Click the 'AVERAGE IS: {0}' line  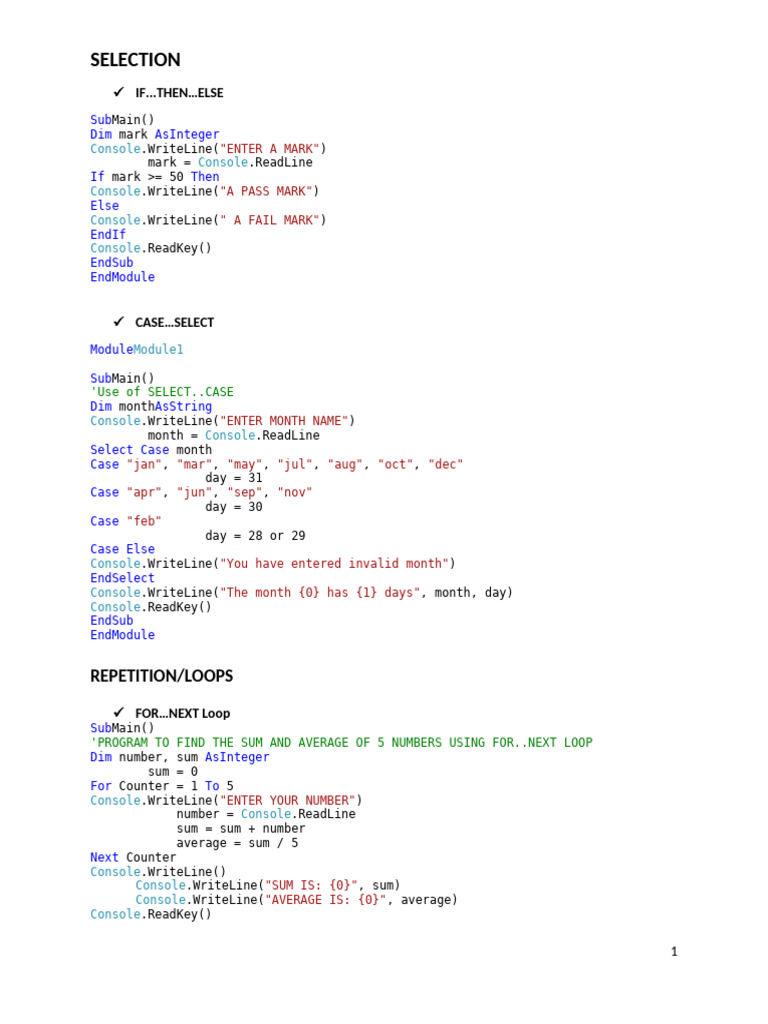[x=296, y=900]
